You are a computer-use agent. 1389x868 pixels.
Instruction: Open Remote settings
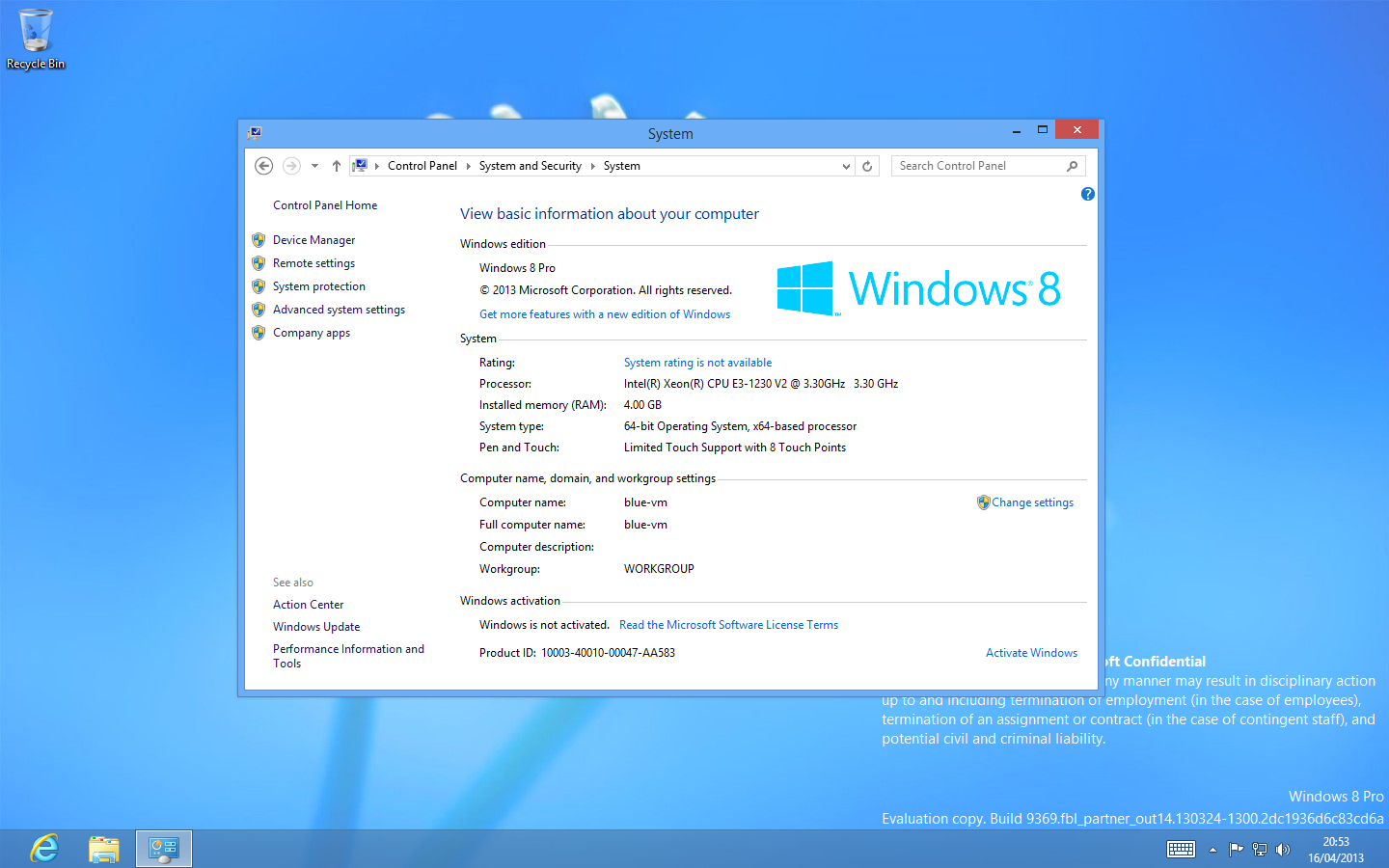(x=313, y=263)
